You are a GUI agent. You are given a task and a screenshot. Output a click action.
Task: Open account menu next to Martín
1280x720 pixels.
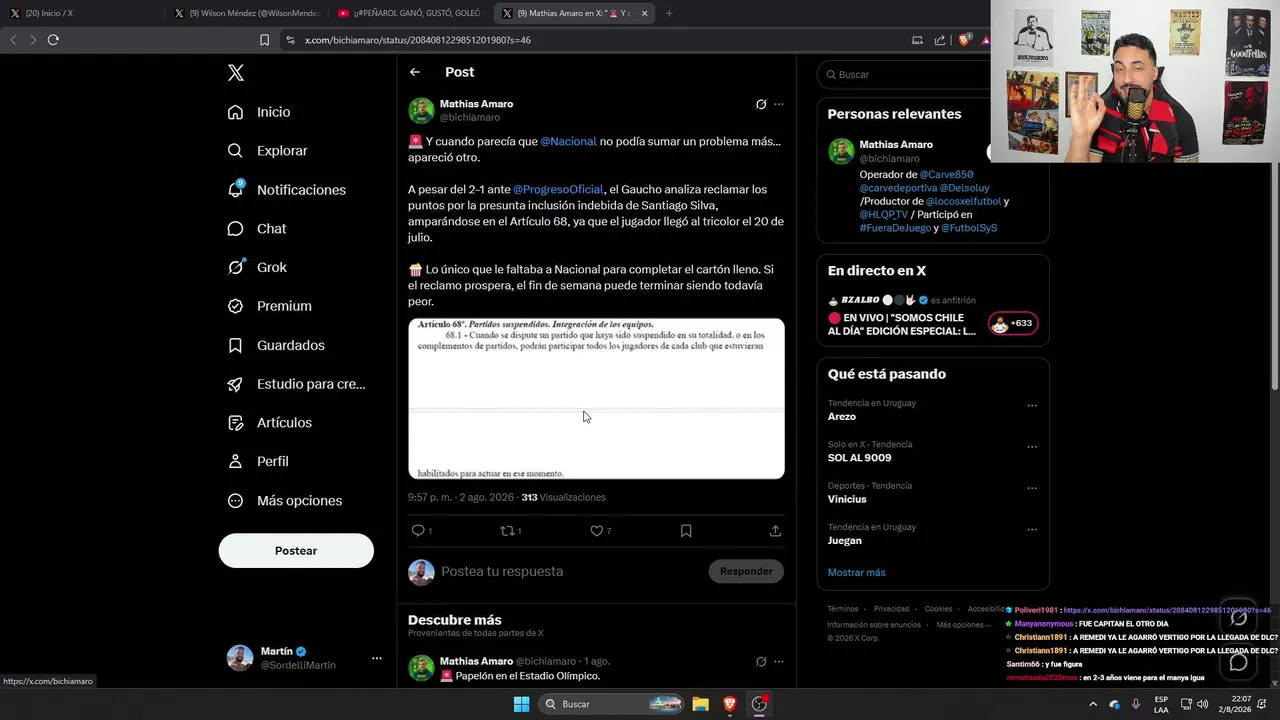coord(377,658)
